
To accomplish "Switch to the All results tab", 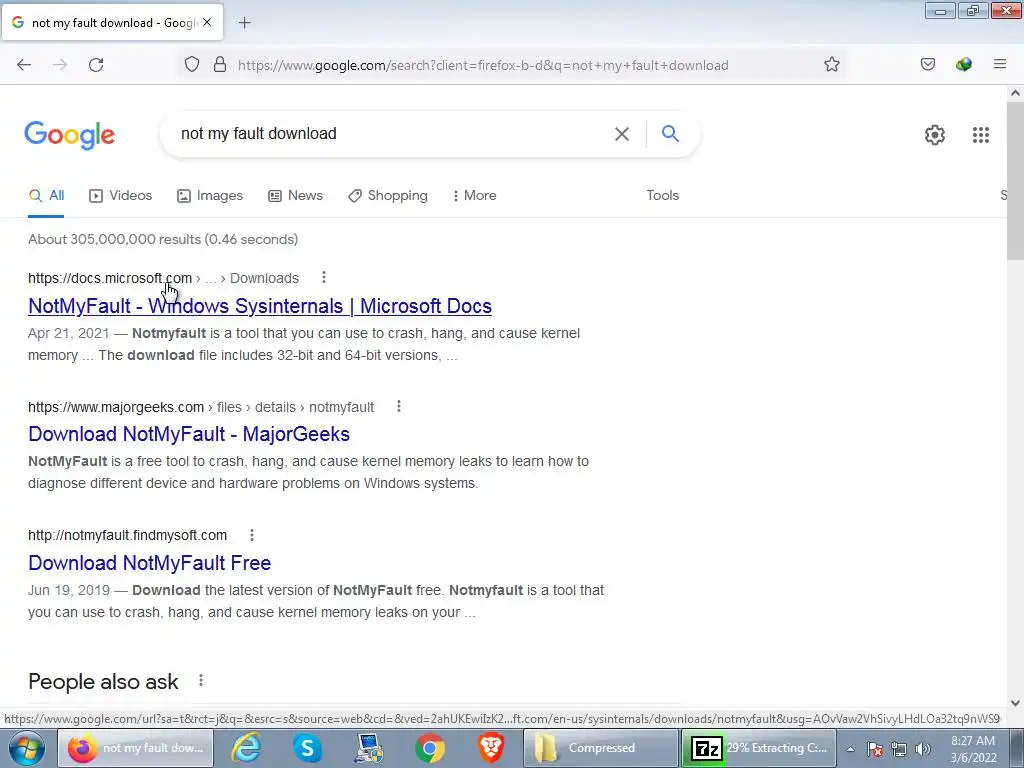I will click(x=46, y=195).
